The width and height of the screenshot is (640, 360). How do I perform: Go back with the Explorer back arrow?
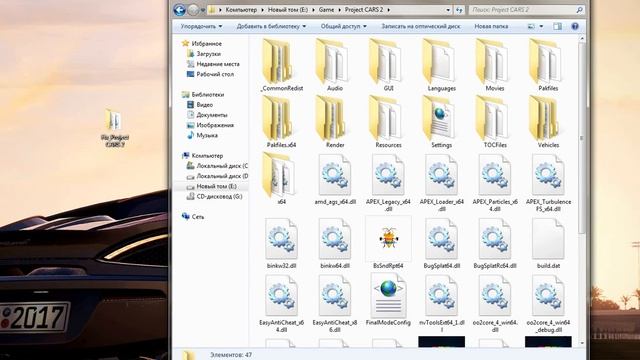179,9
